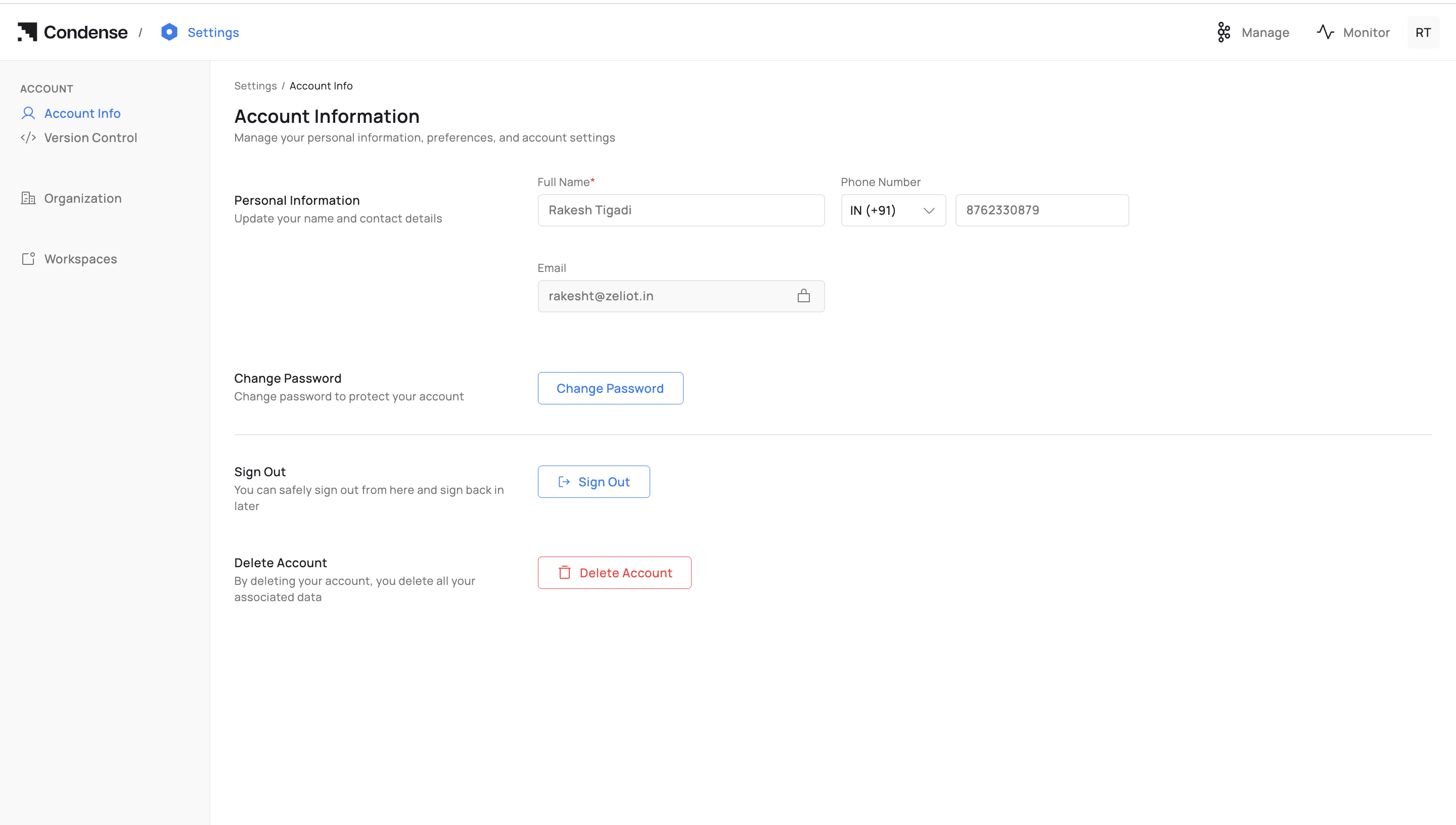Go to the Organization settings section
The image size is (1456, 825).
pyautogui.click(x=83, y=198)
